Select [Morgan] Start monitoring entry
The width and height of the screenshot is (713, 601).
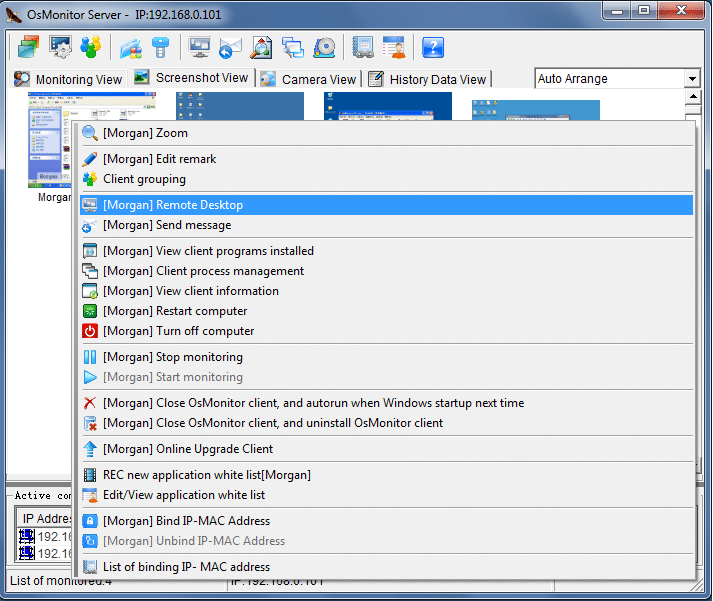(x=387, y=376)
